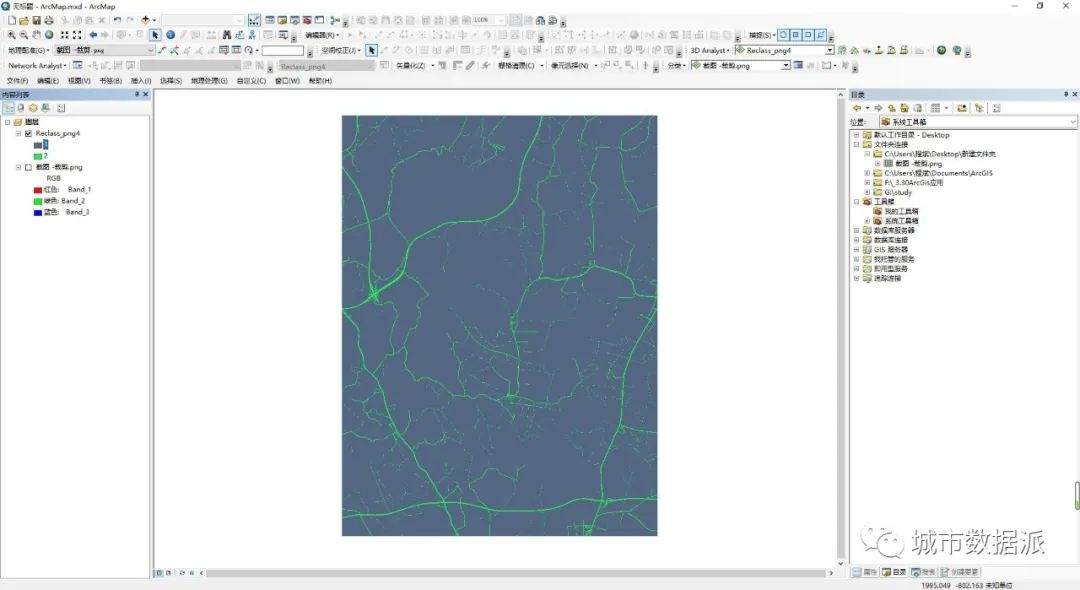Click the Add Data button

click(145, 20)
